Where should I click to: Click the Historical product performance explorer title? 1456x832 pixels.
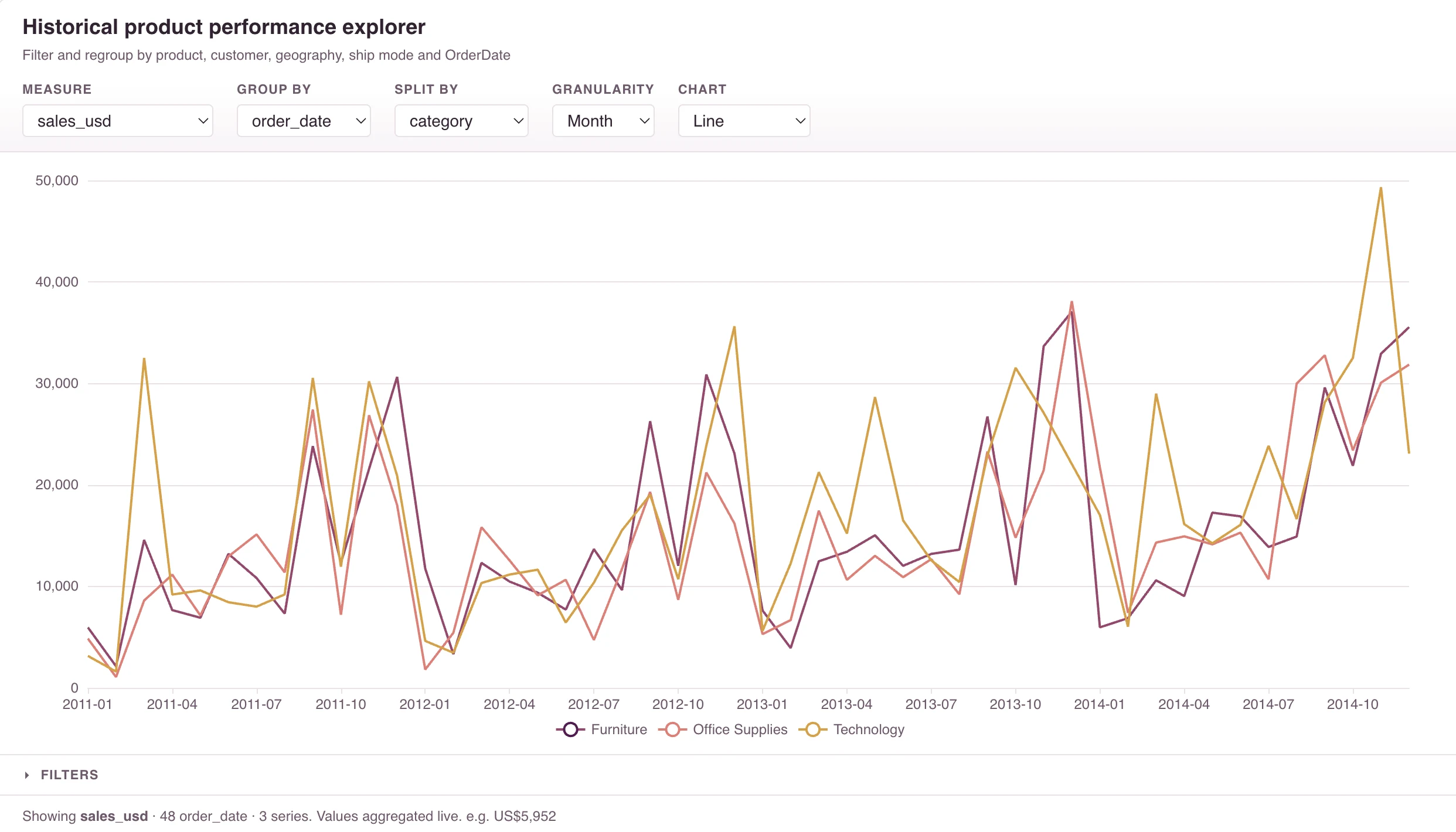pos(224,27)
